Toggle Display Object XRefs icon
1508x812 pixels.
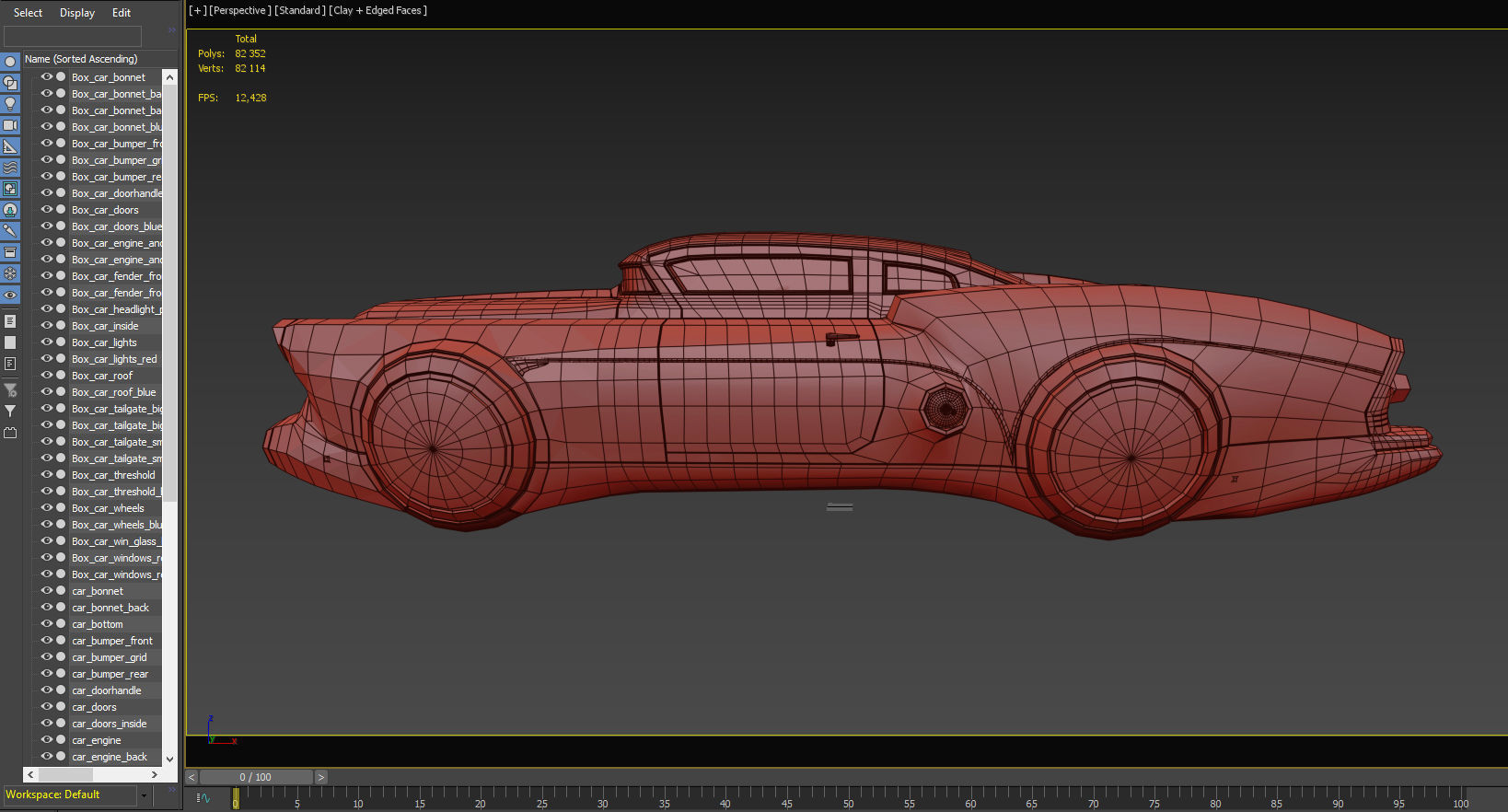(10, 210)
